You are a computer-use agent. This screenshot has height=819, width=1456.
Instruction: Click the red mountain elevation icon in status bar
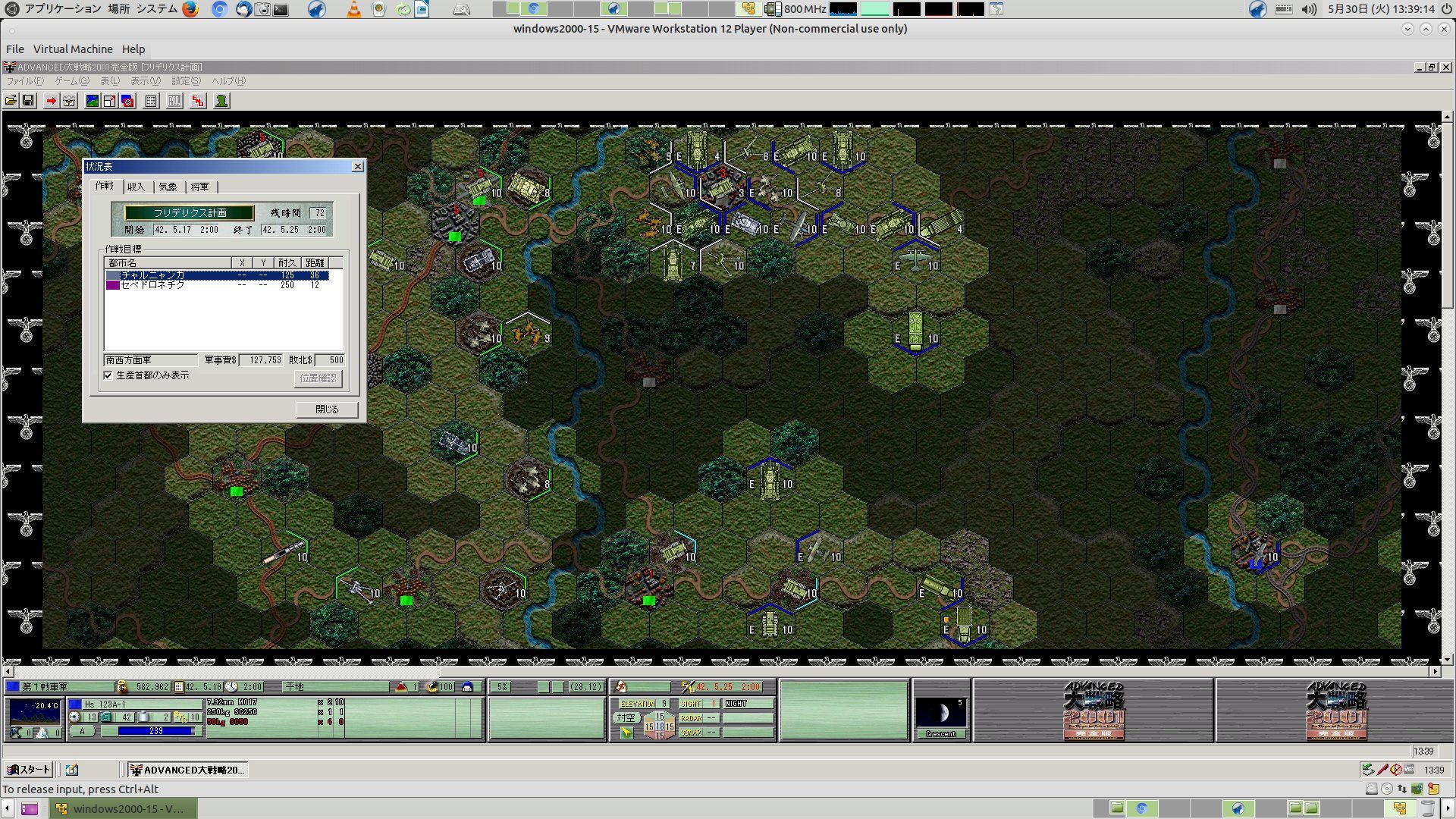(401, 687)
